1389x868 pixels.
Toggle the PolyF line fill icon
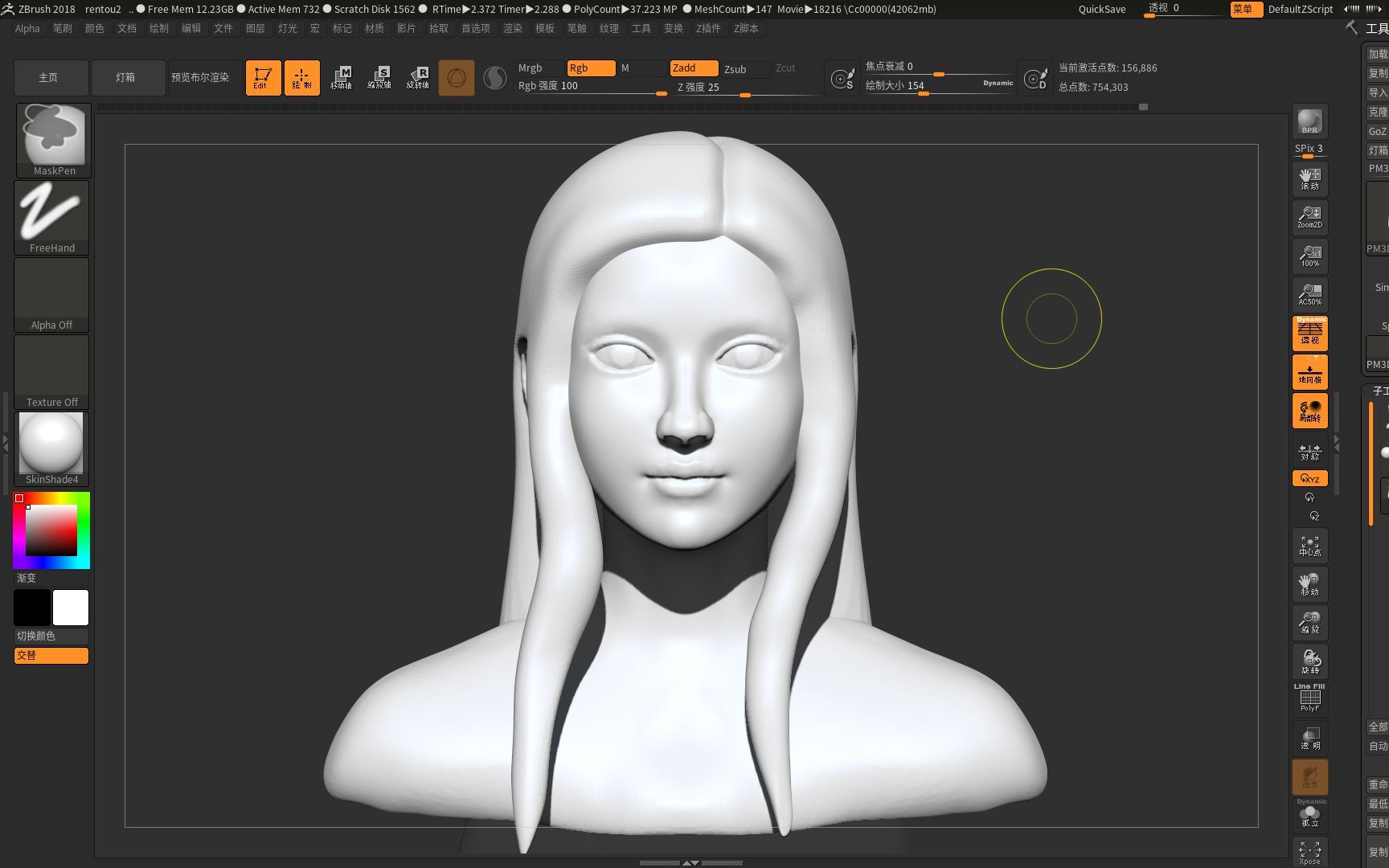(1309, 698)
